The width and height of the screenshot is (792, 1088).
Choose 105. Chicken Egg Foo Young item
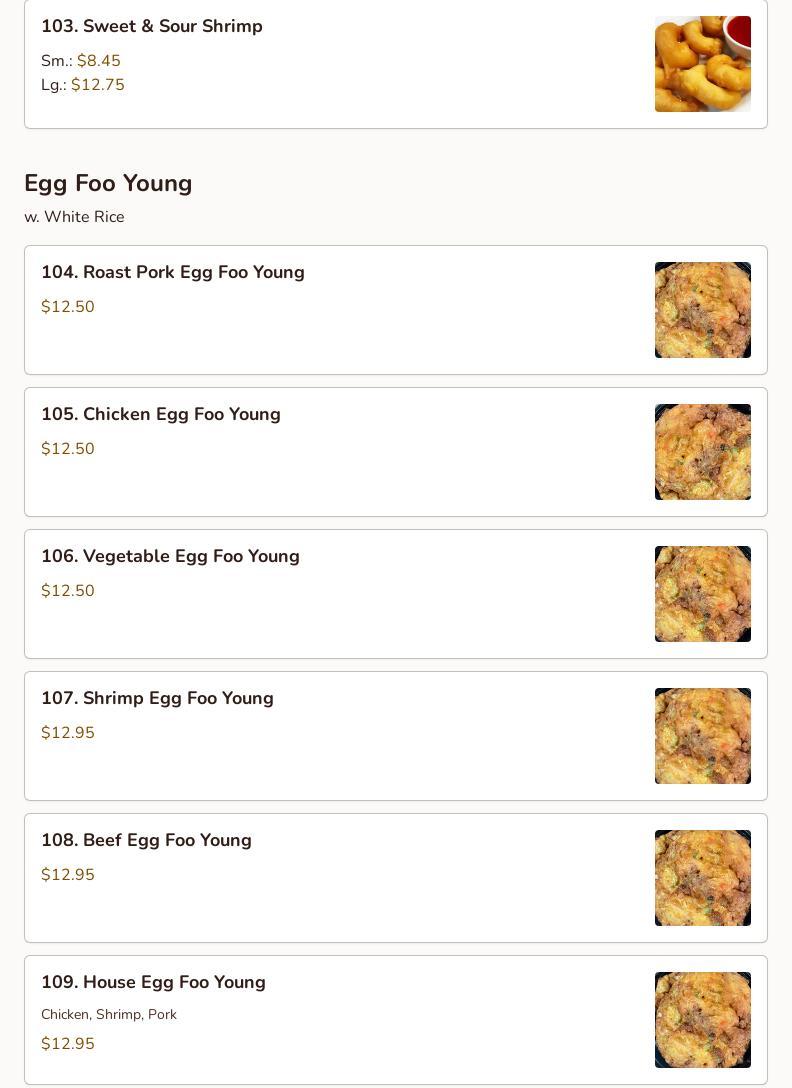(161, 414)
